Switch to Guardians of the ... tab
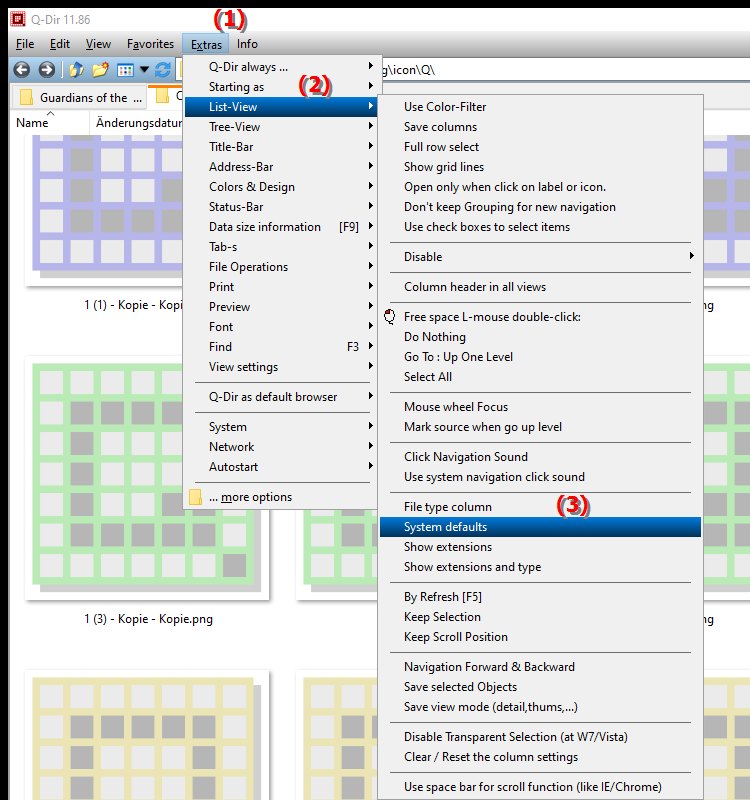The image size is (750, 800). tap(80, 97)
